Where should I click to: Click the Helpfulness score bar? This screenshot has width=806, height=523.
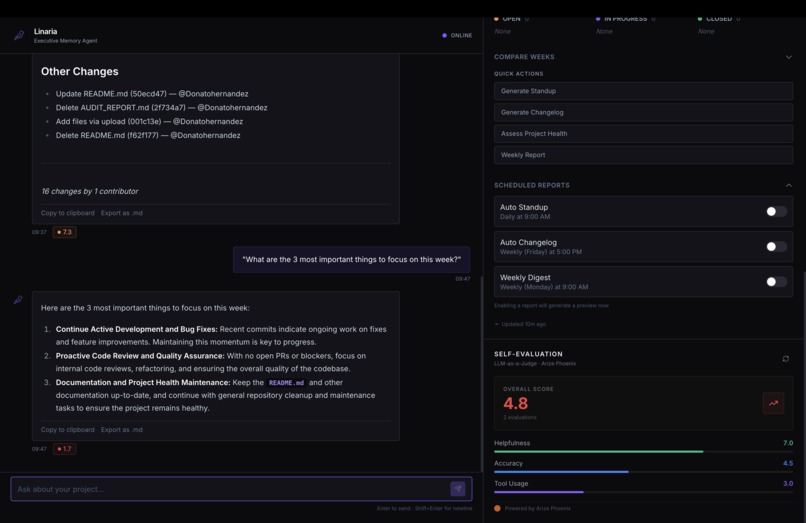point(643,452)
